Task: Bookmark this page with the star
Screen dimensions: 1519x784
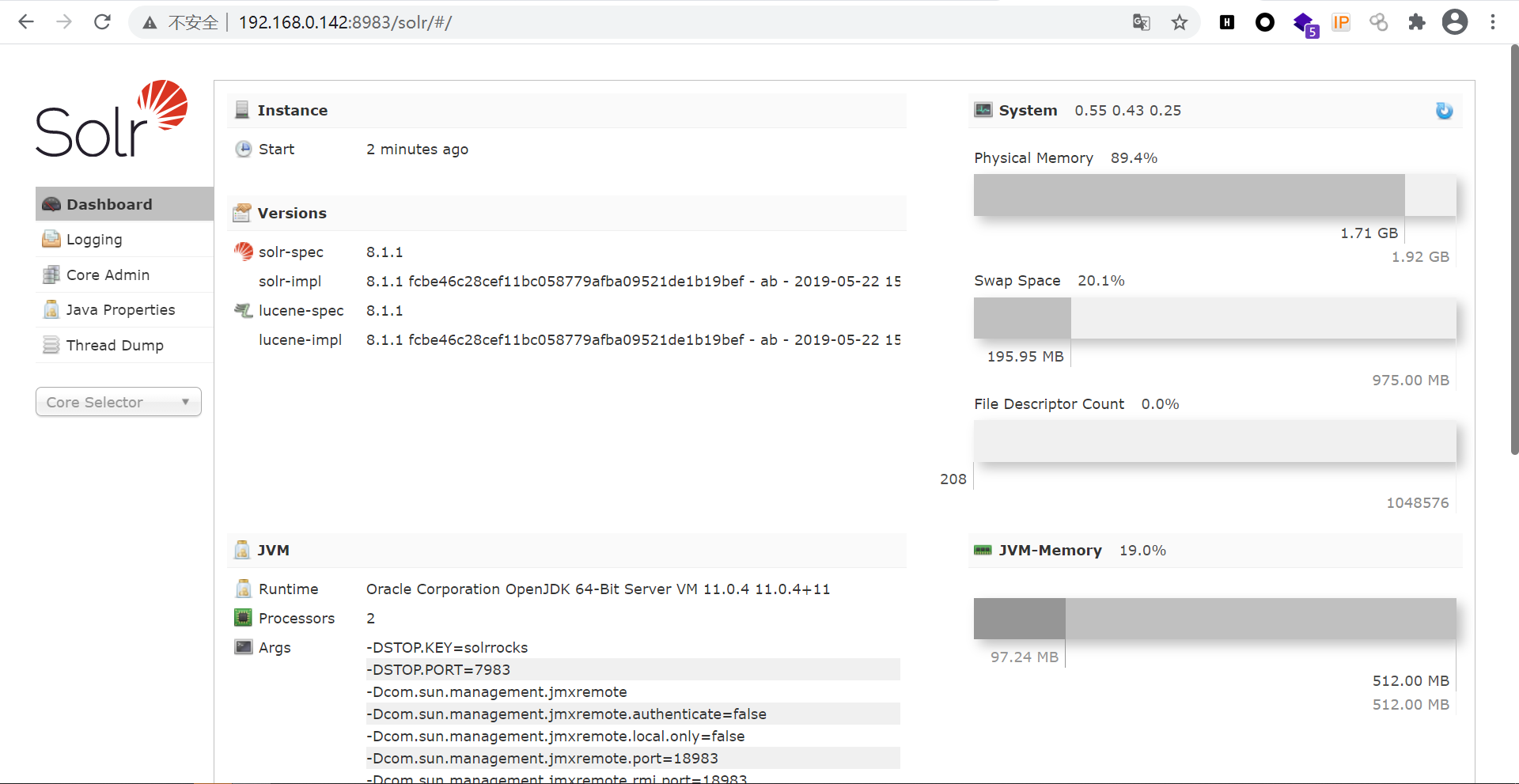Action: 1180,22
